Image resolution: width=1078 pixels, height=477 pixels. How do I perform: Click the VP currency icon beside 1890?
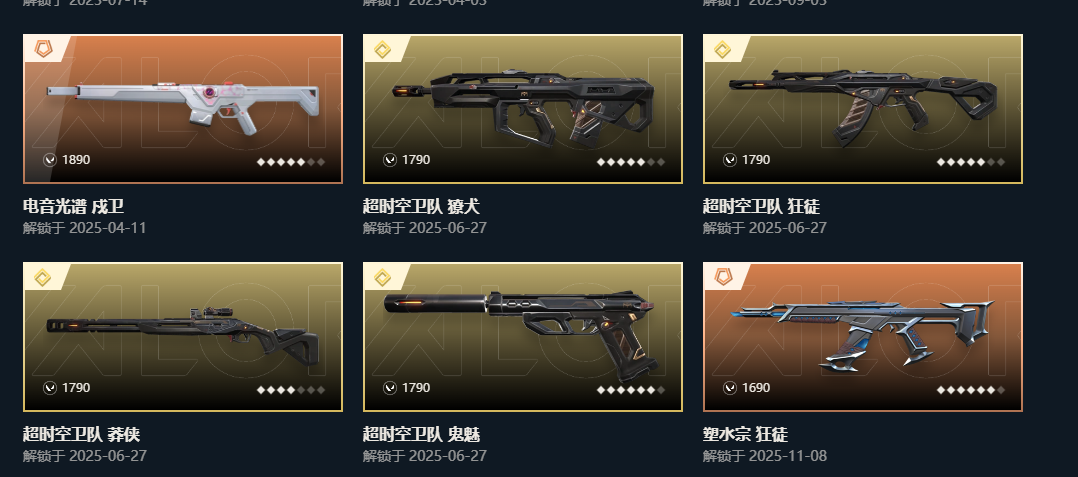tap(50, 160)
